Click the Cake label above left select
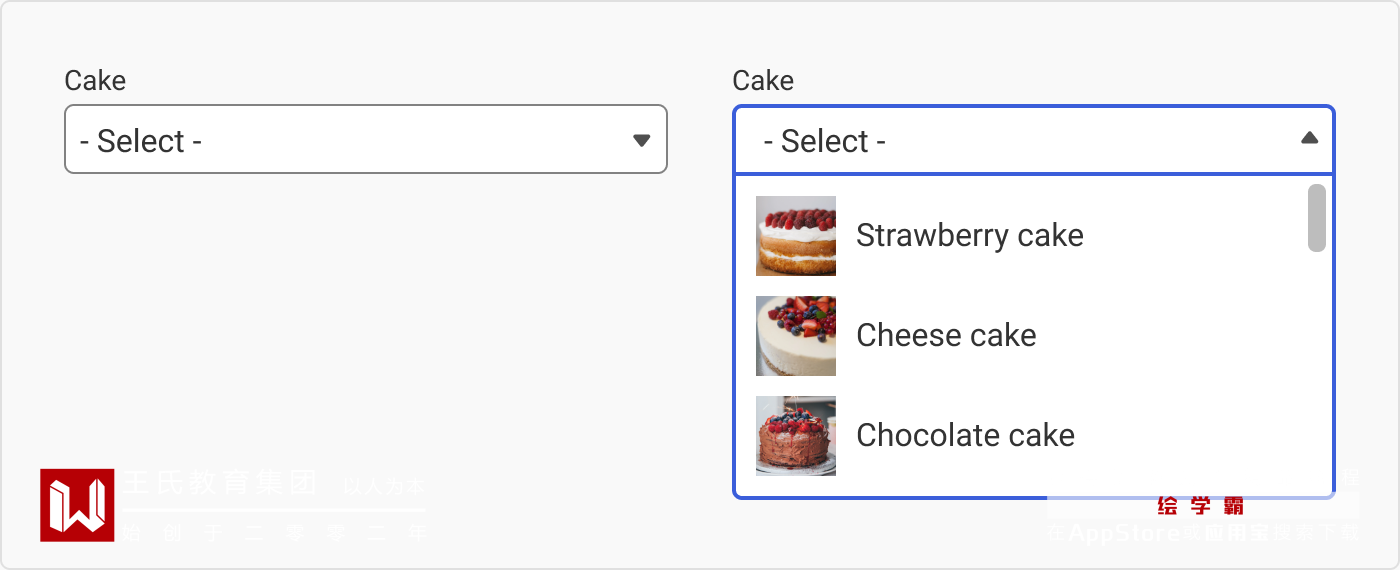 [95, 81]
